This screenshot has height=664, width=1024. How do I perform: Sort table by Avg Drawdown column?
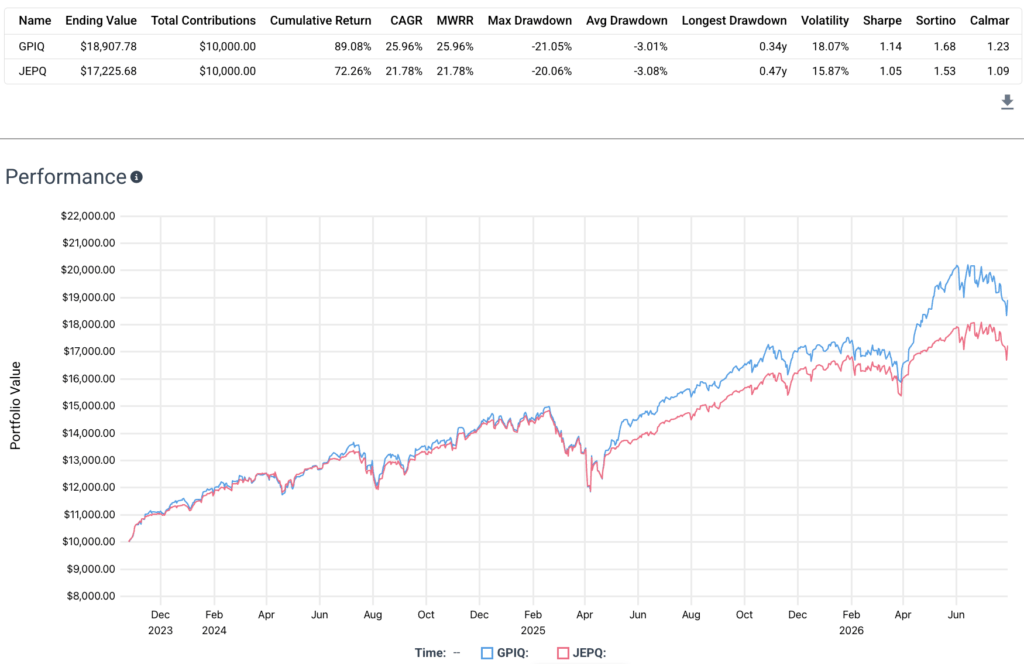coord(626,20)
